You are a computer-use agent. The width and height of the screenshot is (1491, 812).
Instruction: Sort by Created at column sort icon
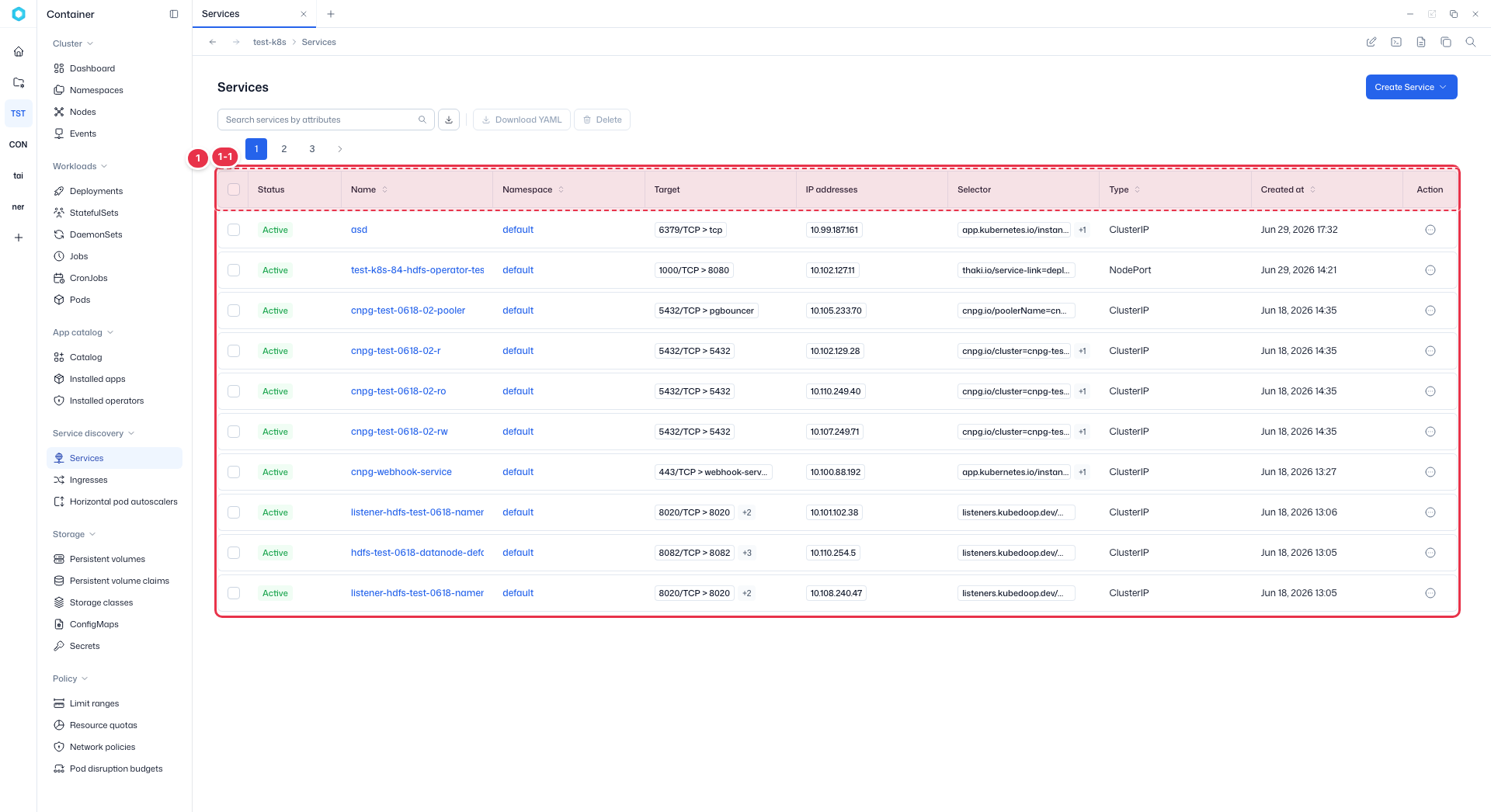[1313, 189]
